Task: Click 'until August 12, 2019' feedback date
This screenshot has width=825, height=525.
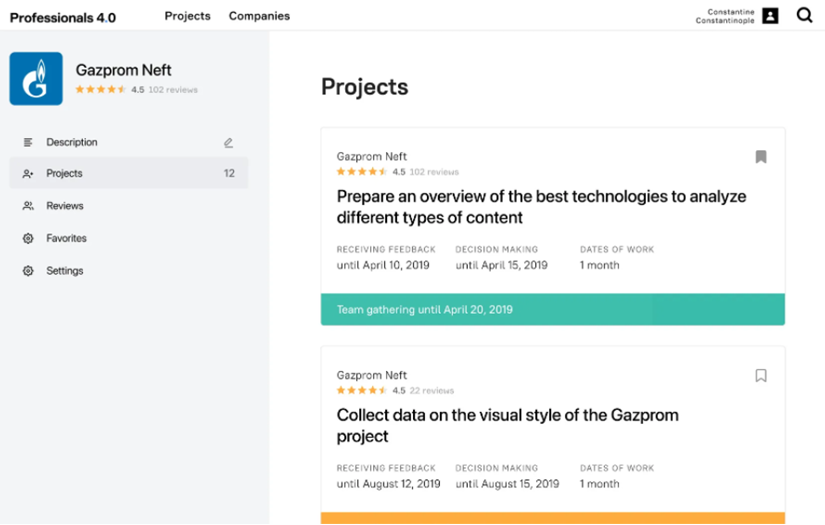Action: tap(388, 484)
